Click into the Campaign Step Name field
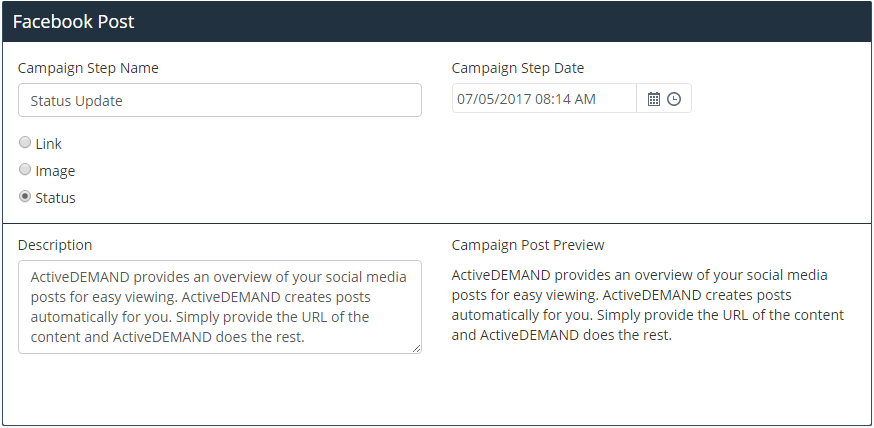The width and height of the screenshot is (874, 428). 220,100
